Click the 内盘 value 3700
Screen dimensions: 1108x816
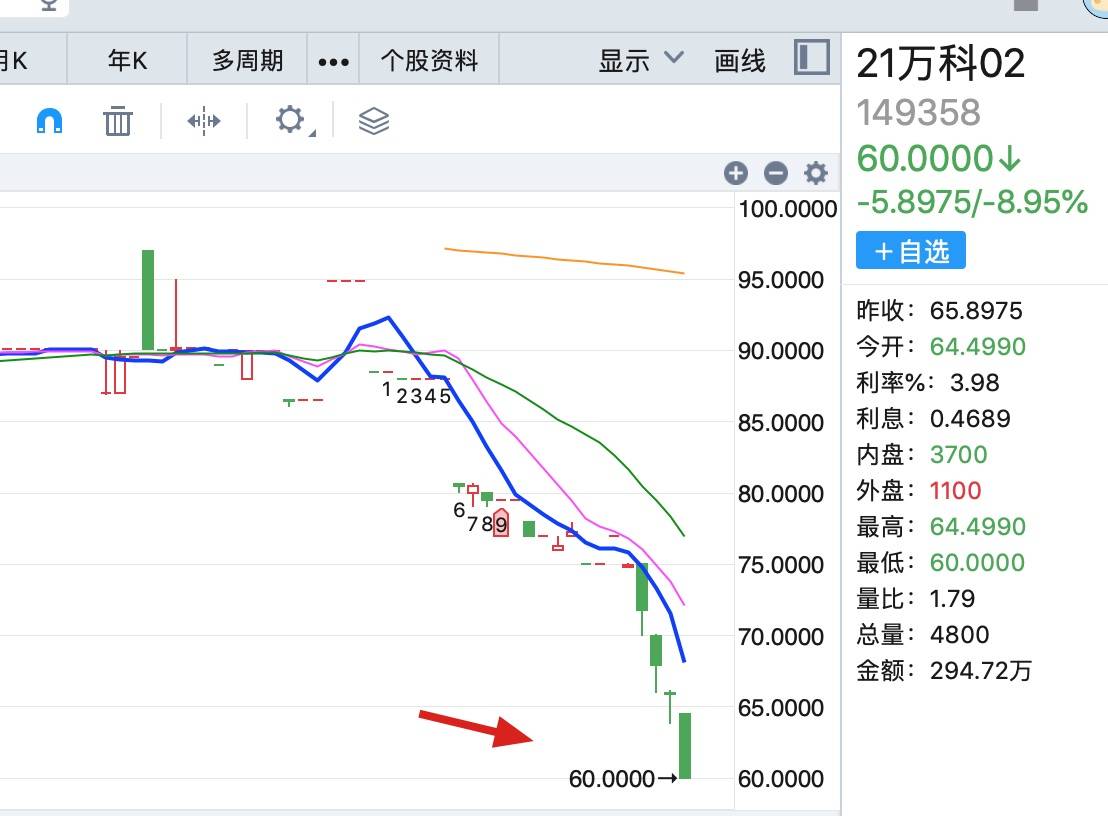pos(958,454)
